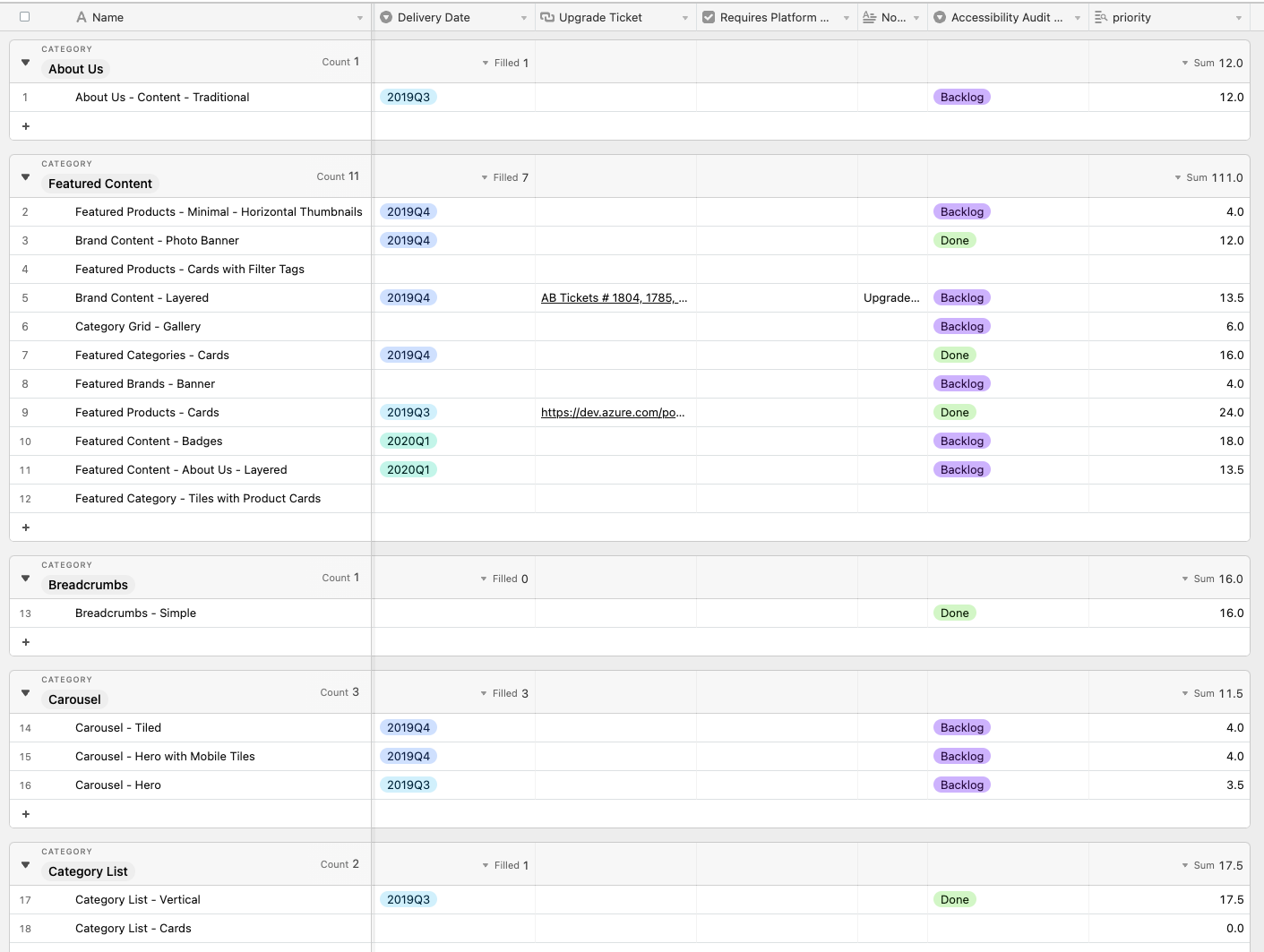Add a record to Carousel group
Image resolution: width=1264 pixels, height=952 pixels.
25,814
